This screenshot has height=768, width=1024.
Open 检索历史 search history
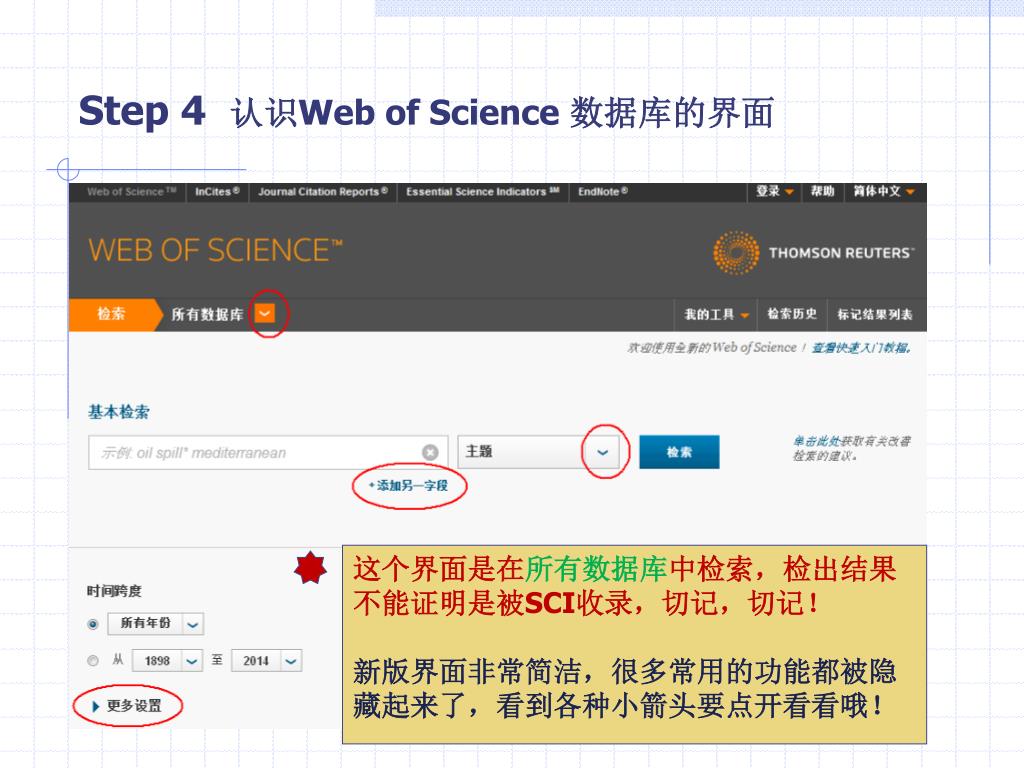pyautogui.click(x=792, y=314)
